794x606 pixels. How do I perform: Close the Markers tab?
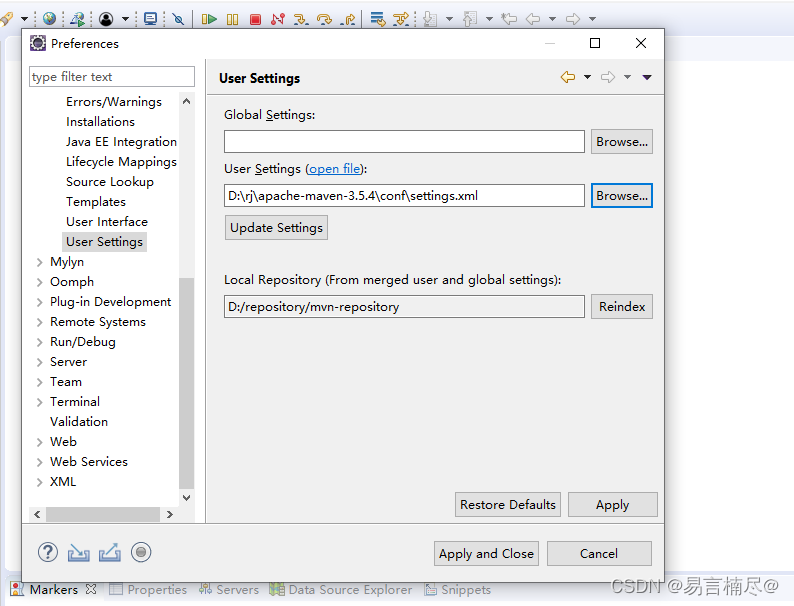(x=91, y=589)
